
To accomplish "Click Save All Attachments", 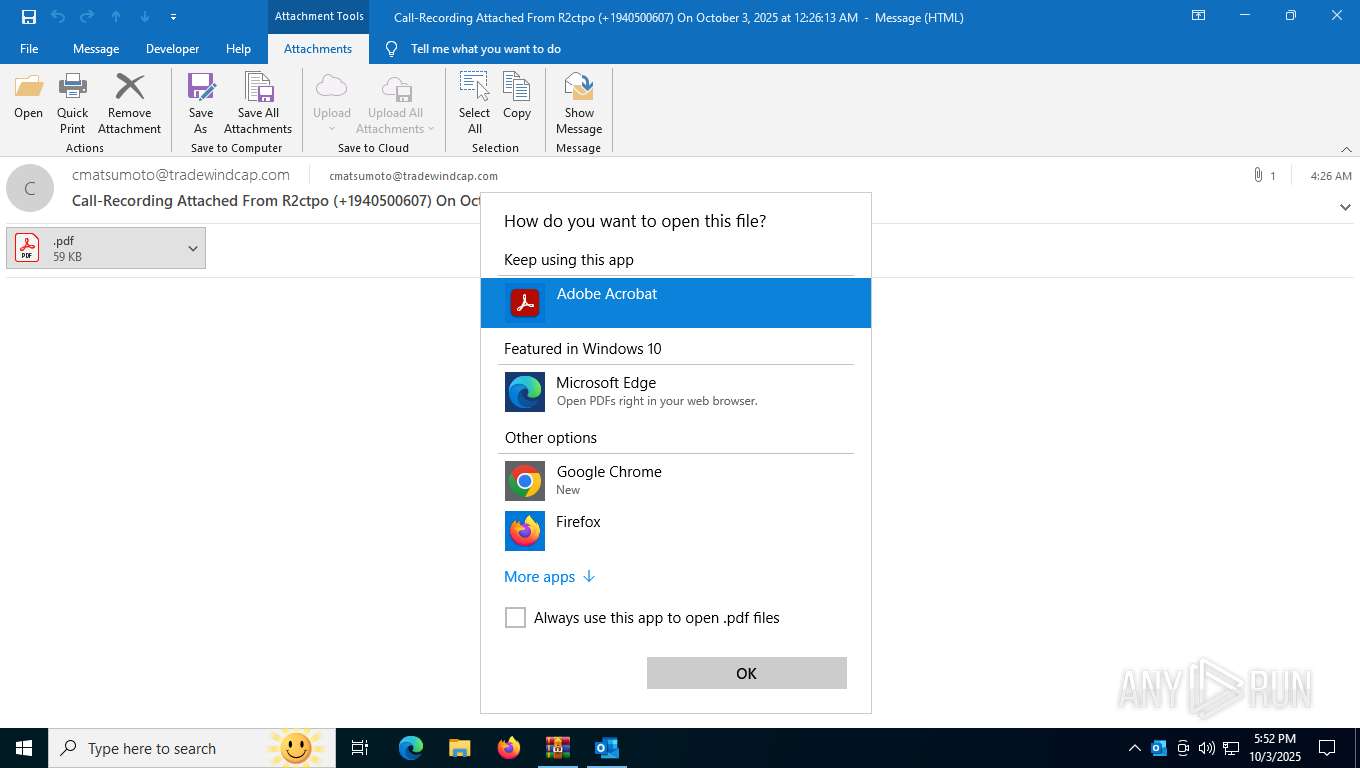I will click(258, 104).
